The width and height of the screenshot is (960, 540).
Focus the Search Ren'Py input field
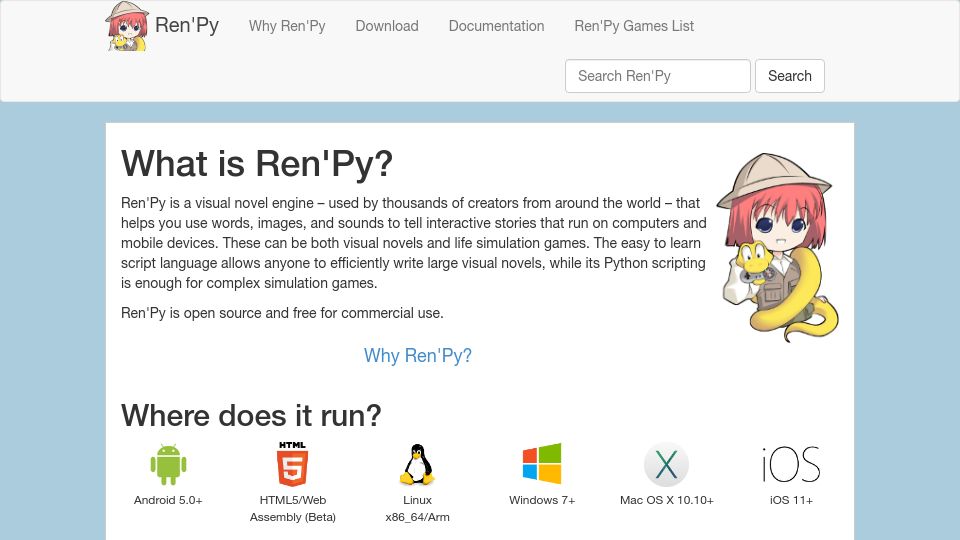coord(658,76)
